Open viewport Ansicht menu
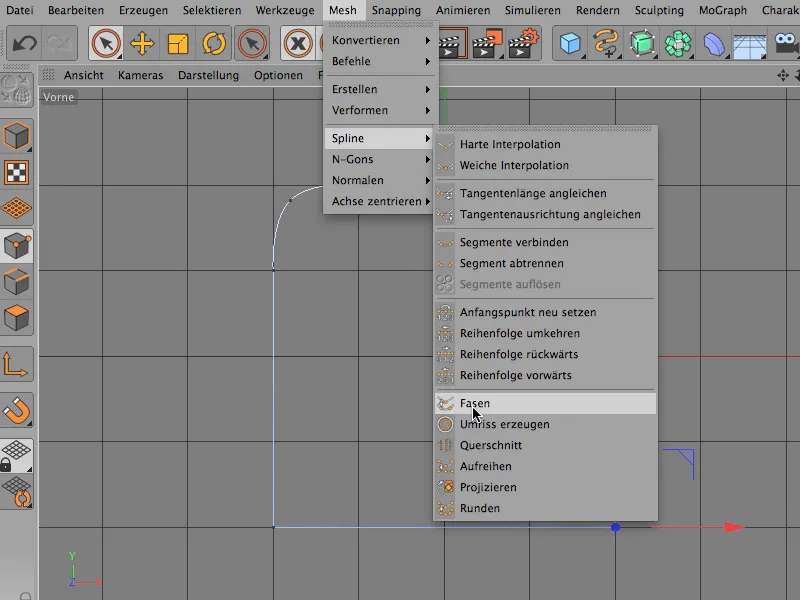This screenshot has height=600, width=800. [84, 76]
